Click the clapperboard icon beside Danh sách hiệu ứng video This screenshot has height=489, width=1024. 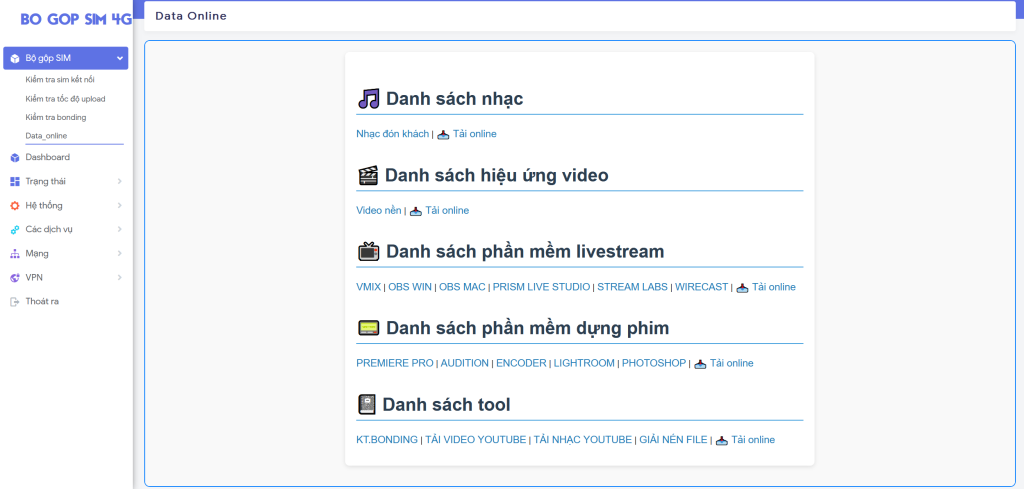(x=368, y=176)
